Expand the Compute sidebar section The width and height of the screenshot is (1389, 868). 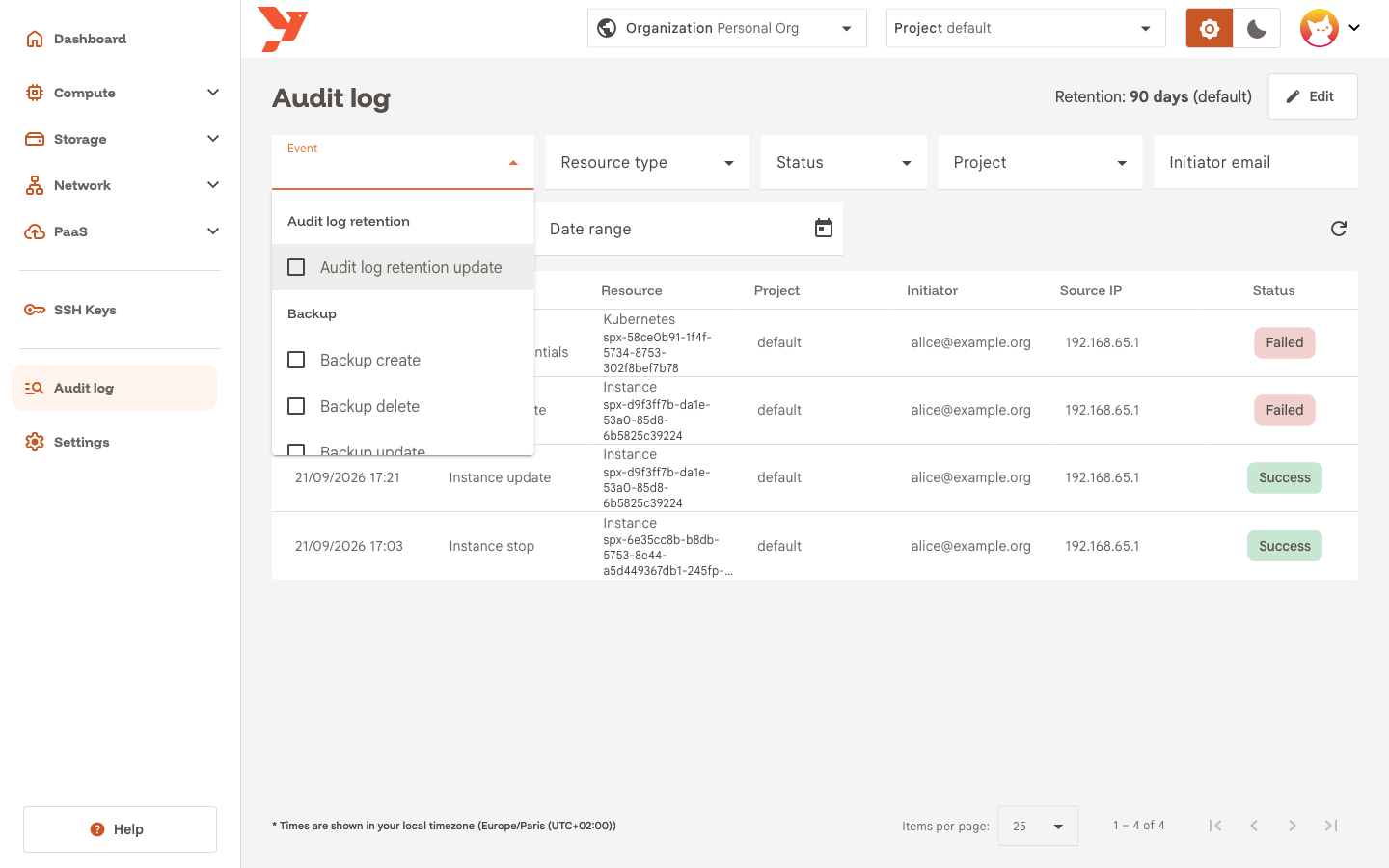coord(120,93)
